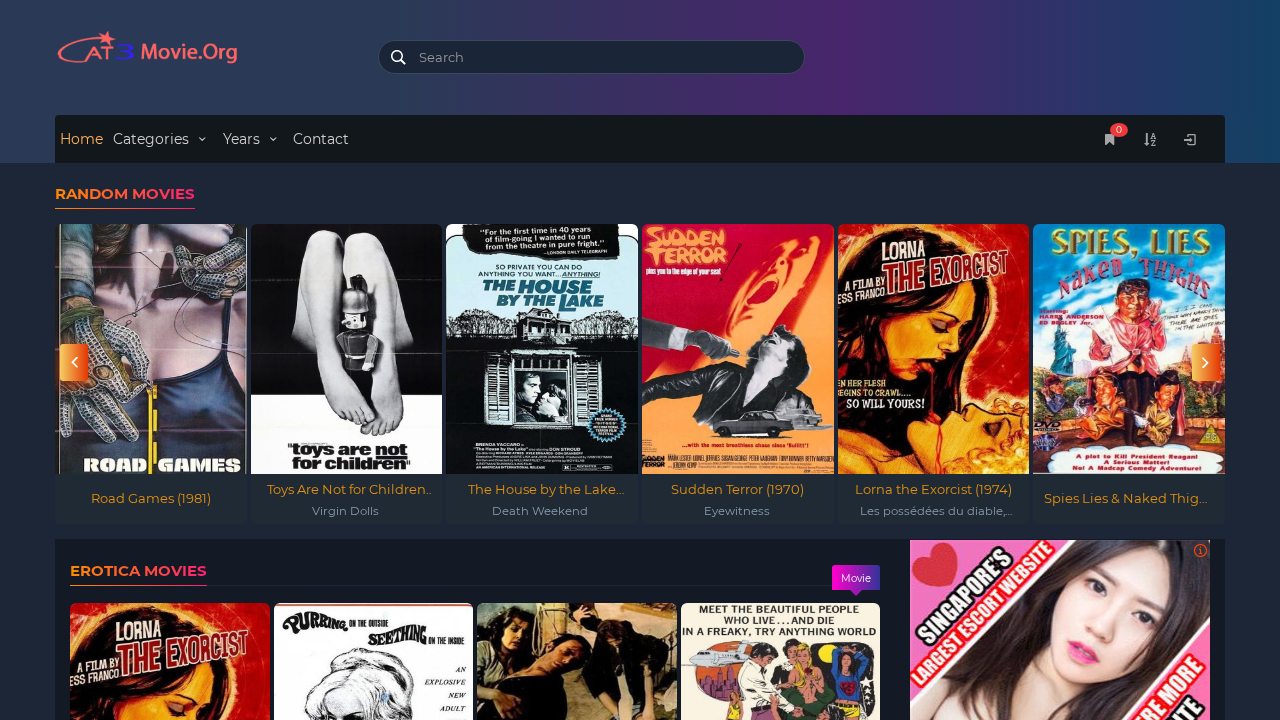Select the Toys Are Not for Children poster
The height and width of the screenshot is (720, 1280).
pos(347,349)
